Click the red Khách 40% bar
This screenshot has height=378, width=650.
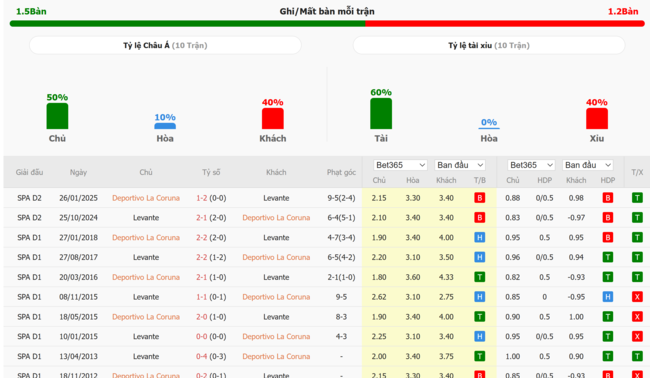coord(273,119)
